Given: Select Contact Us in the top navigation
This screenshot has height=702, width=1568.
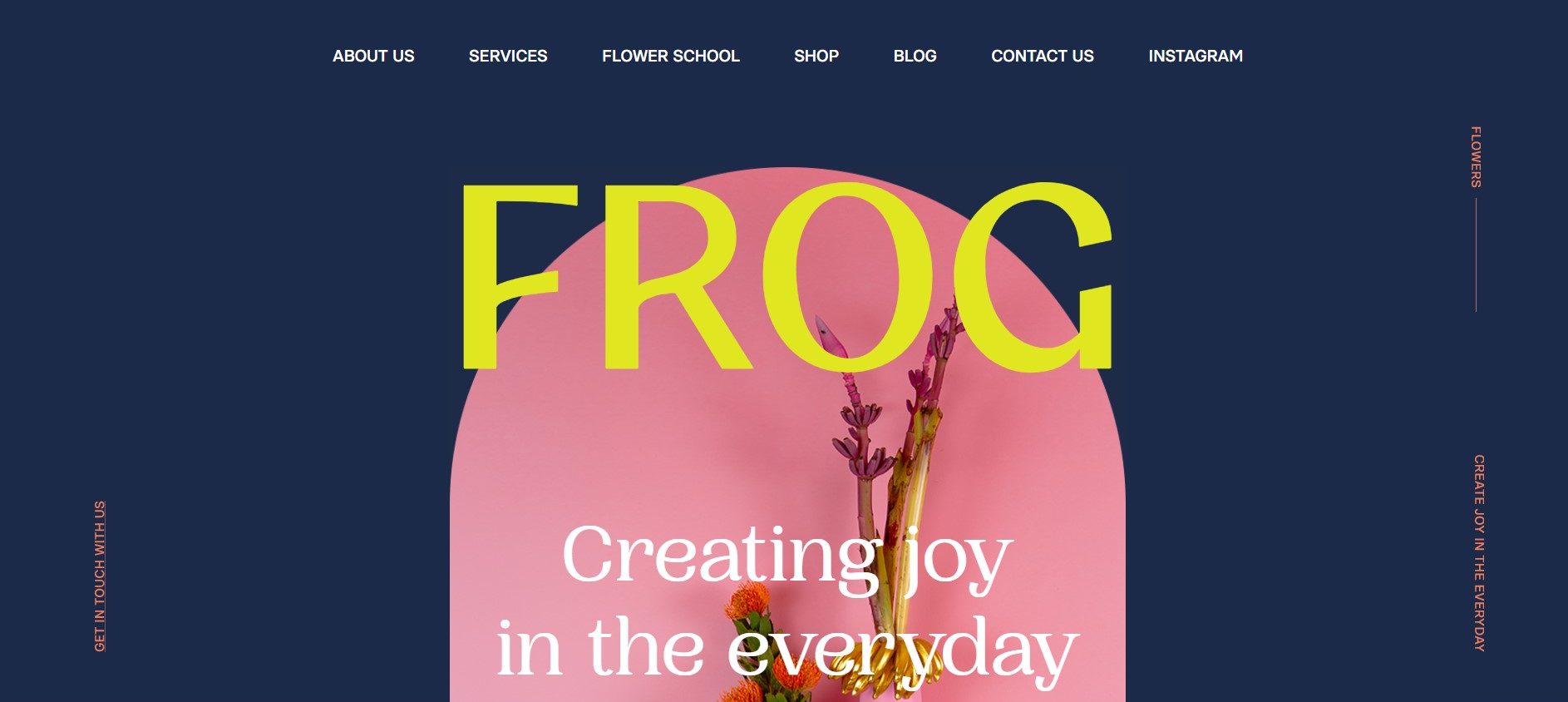Looking at the screenshot, I should 1043,56.
